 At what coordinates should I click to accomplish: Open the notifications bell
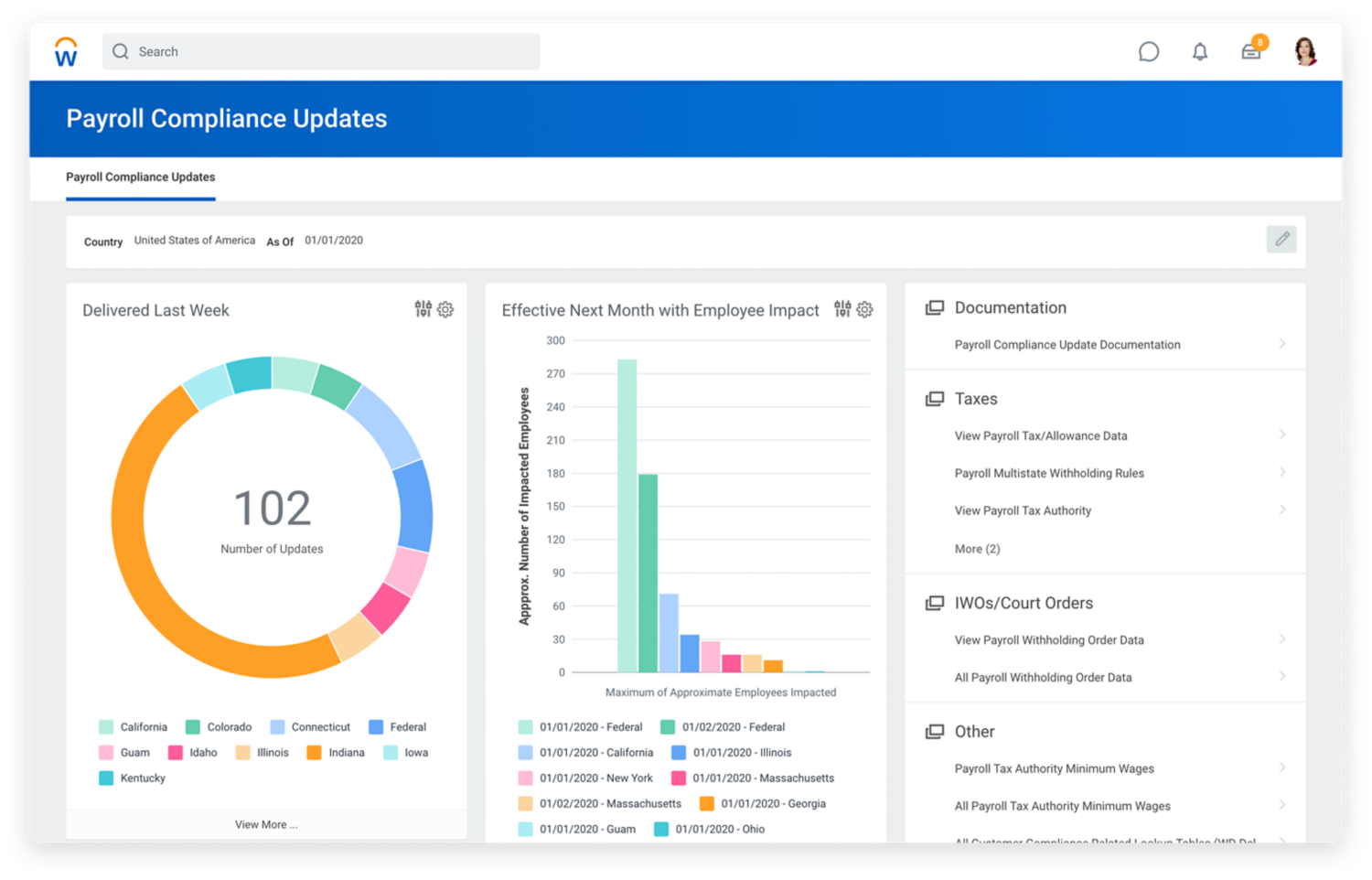coord(1199,52)
